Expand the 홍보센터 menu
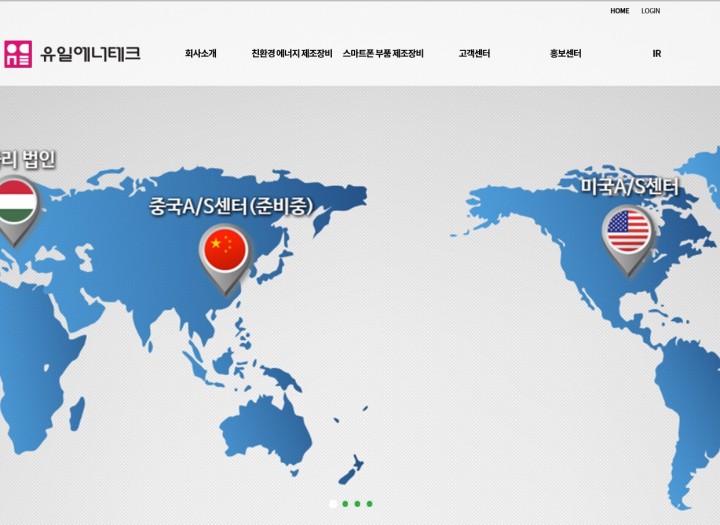This screenshot has height=525, width=720. pyautogui.click(x=565, y=54)
